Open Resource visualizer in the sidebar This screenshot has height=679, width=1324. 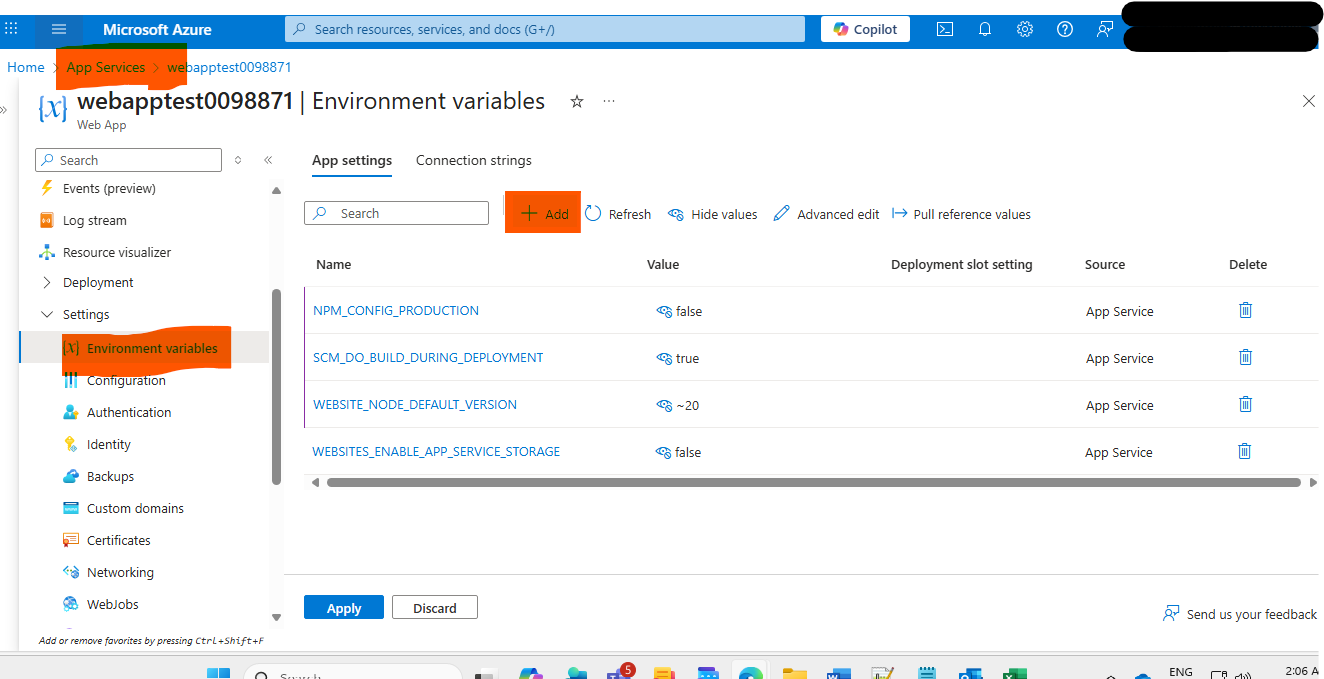tap(117, 252)
